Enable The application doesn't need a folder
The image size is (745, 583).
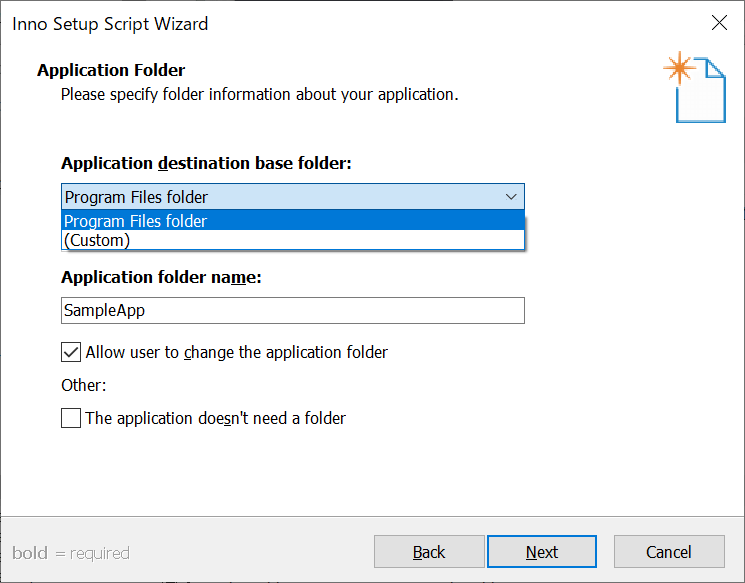(71, 418)
